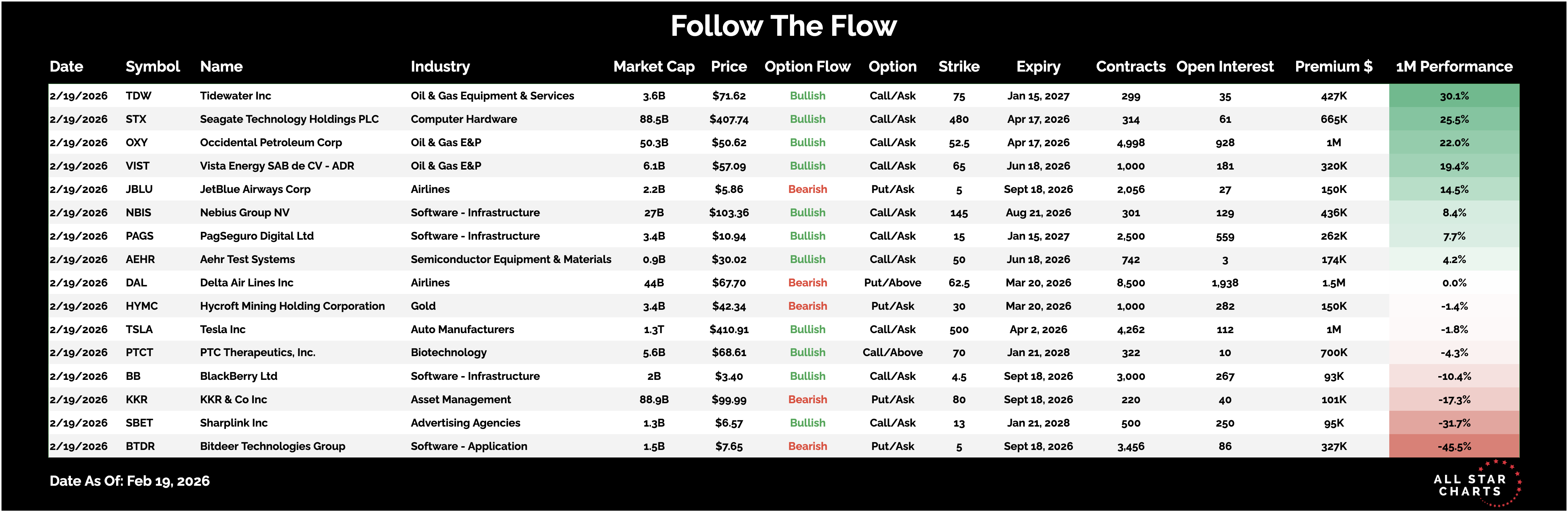
Task: Click Bitdeer's -45.5% red performance cell
Action: [1454, 447]
